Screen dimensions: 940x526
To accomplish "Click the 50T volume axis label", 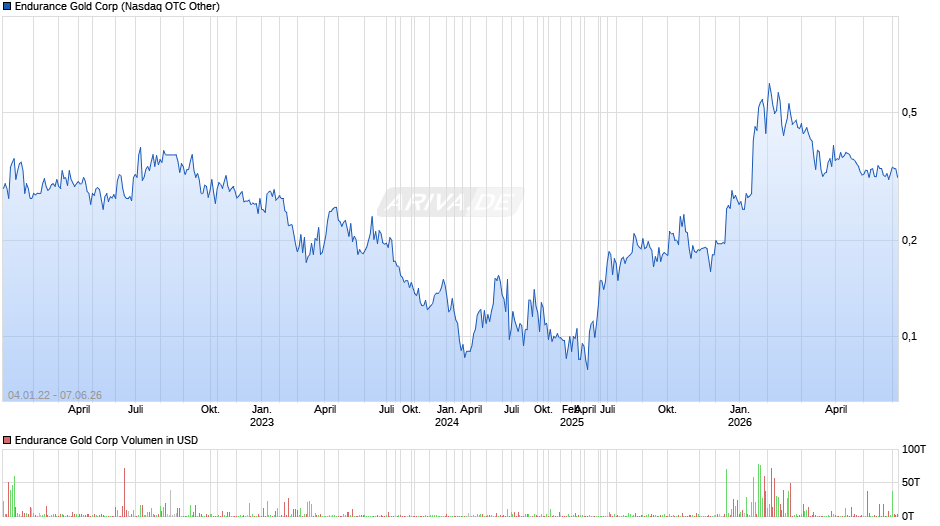I will pos(911,482).
